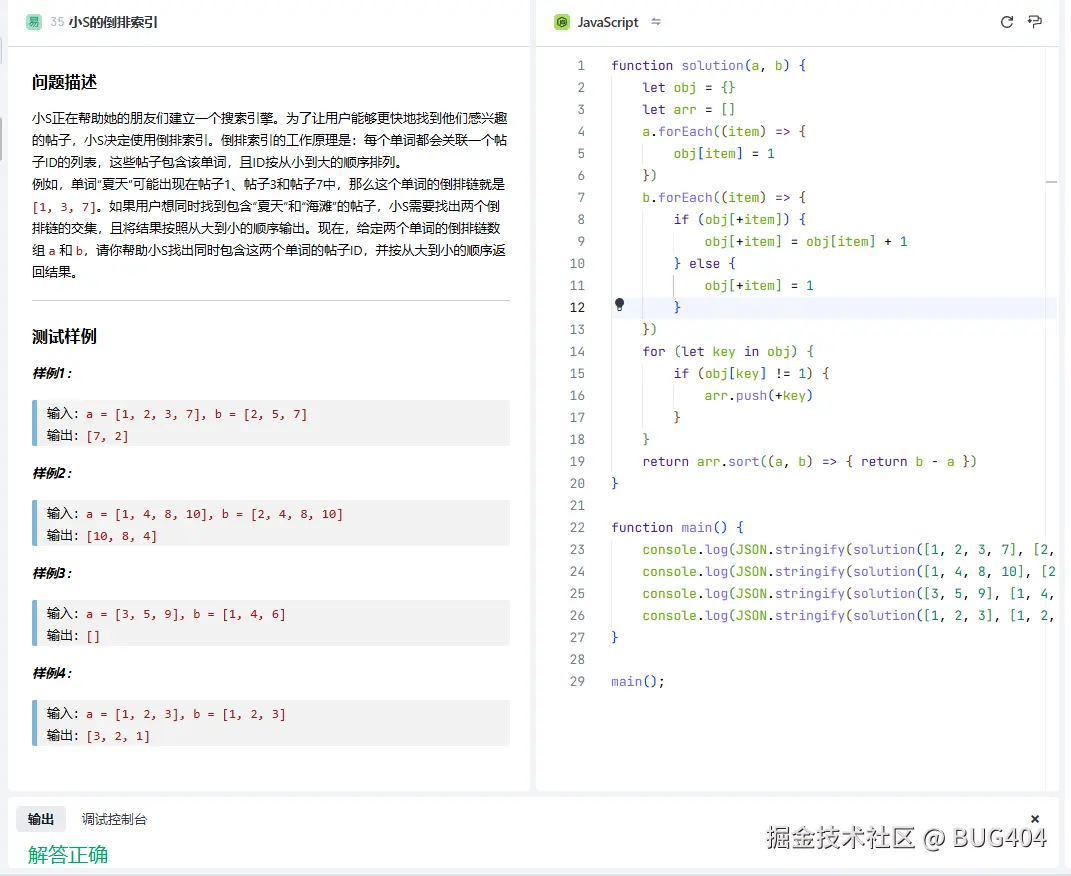Viewport: 1071px width, 876px height.
Task: Click the 解答正确 result text
Action: click(67, 855)
